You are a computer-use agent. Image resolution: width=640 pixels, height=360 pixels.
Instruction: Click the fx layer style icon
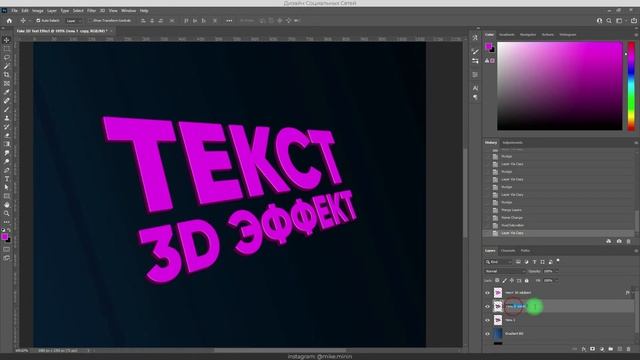point(583,349)
